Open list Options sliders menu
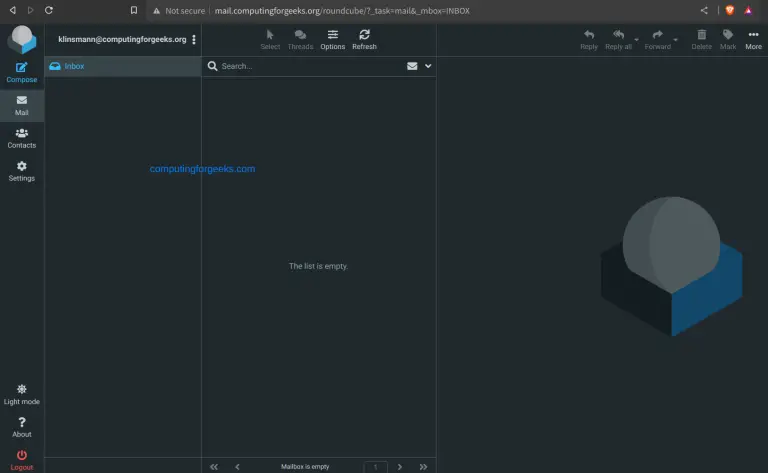The width and height of the screenshot is (768, 473). click(333, 39)
